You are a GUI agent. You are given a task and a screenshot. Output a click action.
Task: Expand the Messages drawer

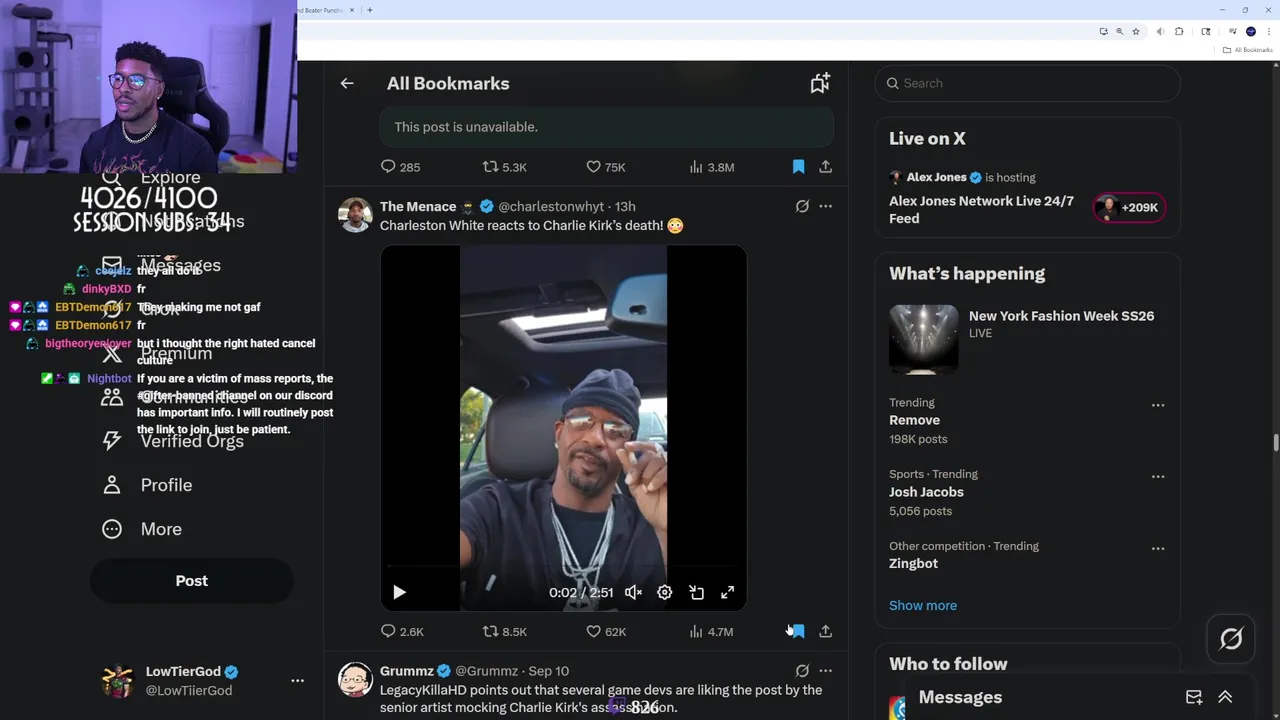(x=1225, y=697)
